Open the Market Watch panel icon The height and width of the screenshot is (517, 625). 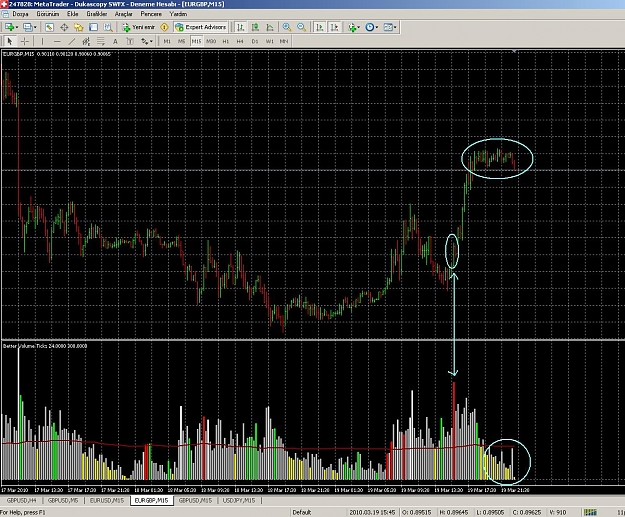click(49, 27)
